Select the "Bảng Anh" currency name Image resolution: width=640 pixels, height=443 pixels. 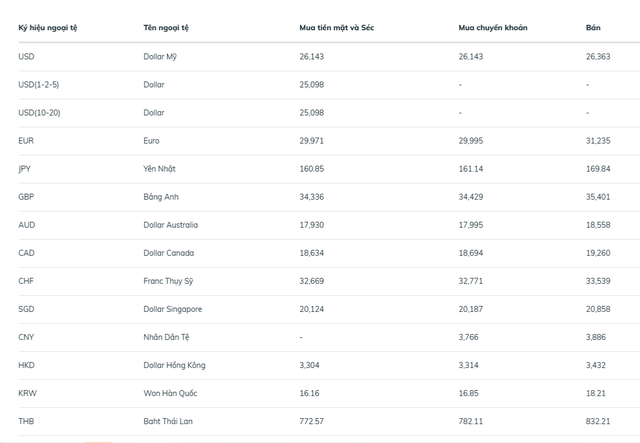click(x=161, y=197)
